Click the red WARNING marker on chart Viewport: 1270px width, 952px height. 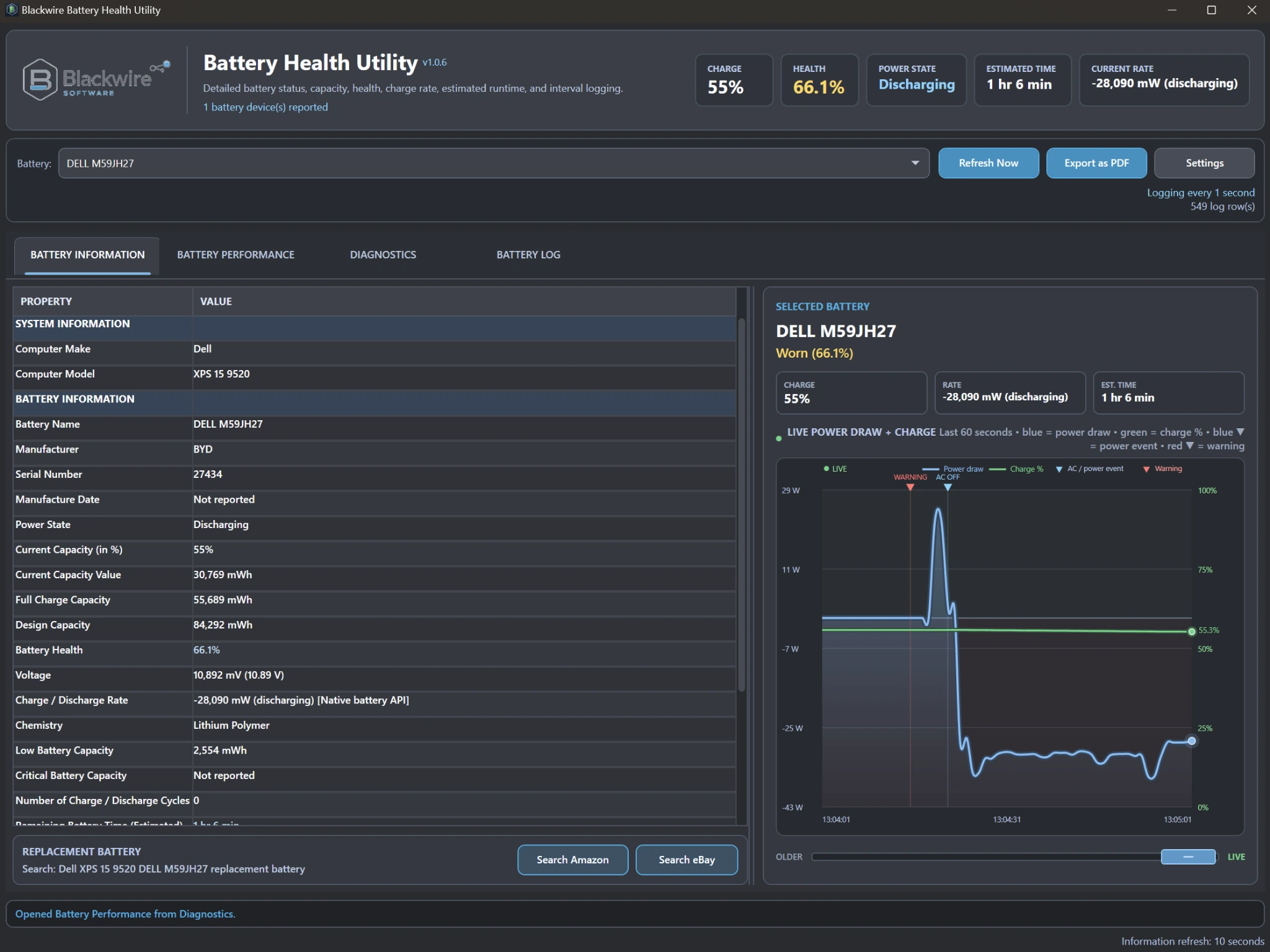(910, 487)
